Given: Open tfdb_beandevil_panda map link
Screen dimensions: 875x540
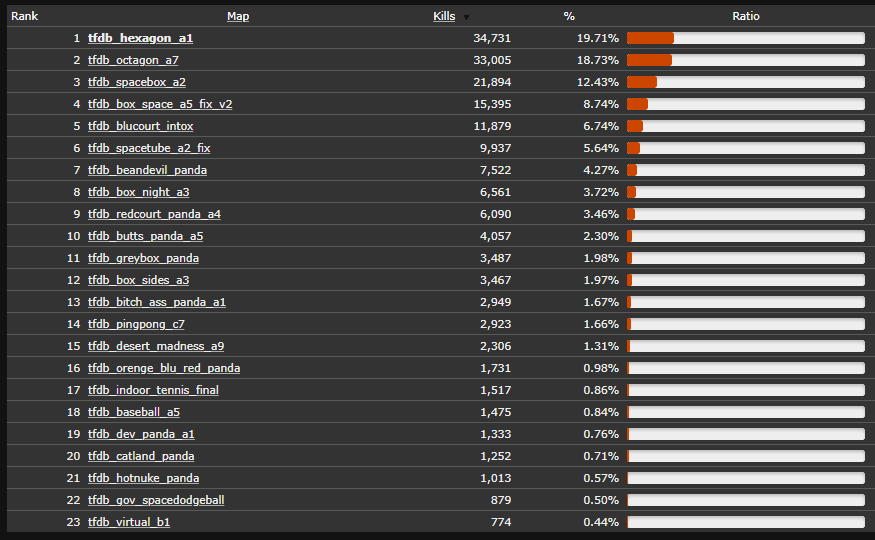Looking at the screenshot, I should [x=147, y=170].
